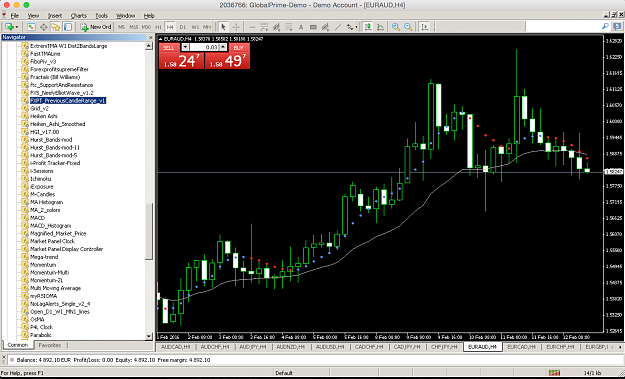The image size is (625, 379).
Task: Select the arrow cursor tool
Action: (x=223, y=27)
